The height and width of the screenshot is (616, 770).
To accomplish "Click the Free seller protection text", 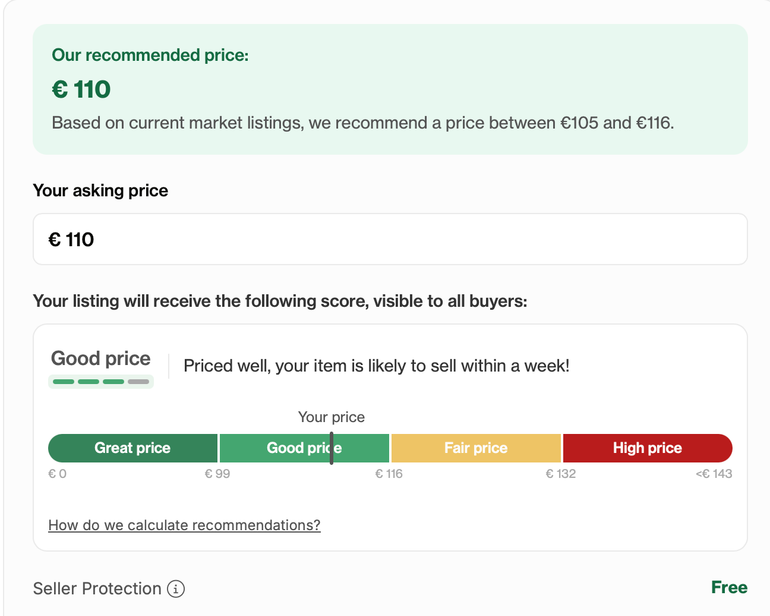I will (729, 588).
